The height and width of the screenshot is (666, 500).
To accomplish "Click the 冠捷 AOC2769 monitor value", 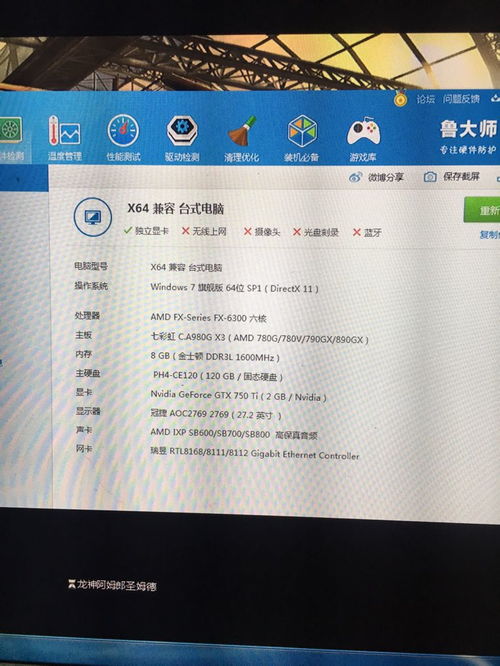I will tap(216, 414).
